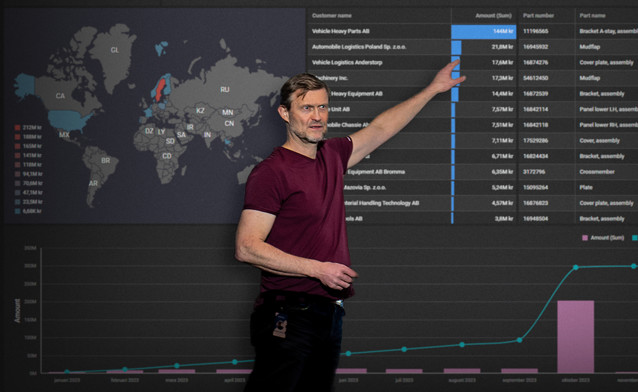Click the tall oktober 2023 pink bar
The image size is (638, 392).
[575, 337]
